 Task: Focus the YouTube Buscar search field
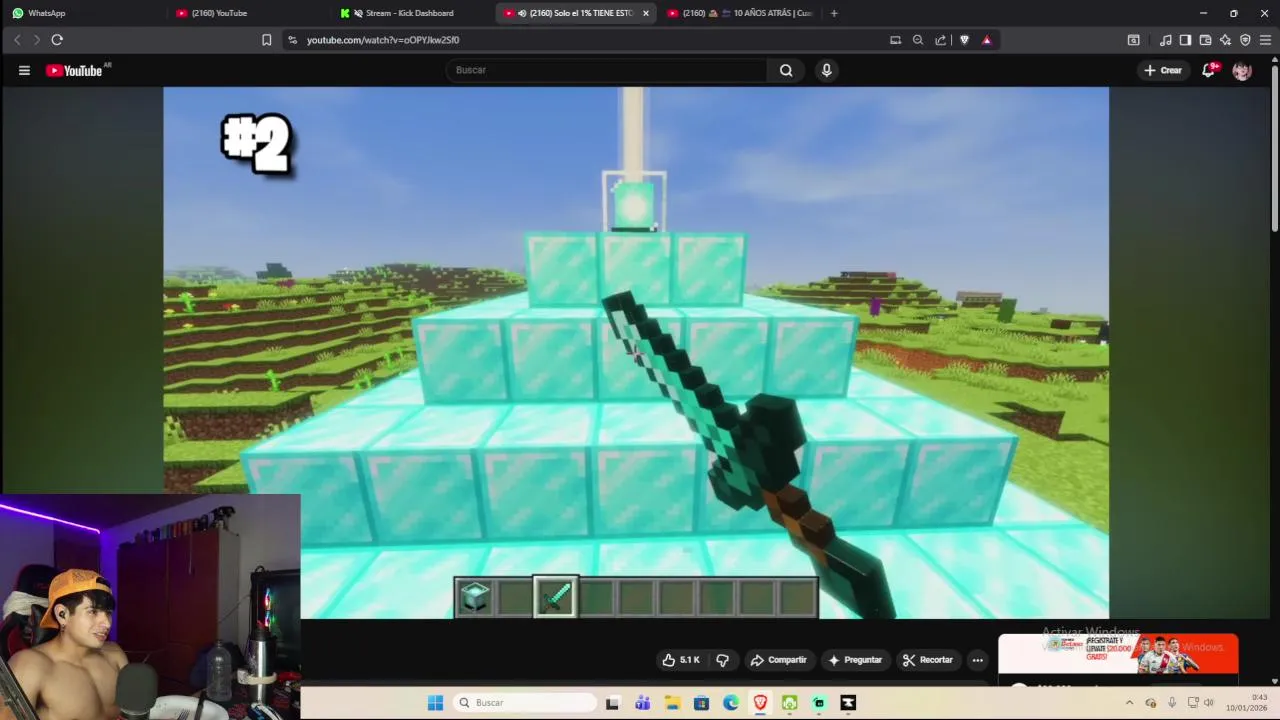pos(606,70)
